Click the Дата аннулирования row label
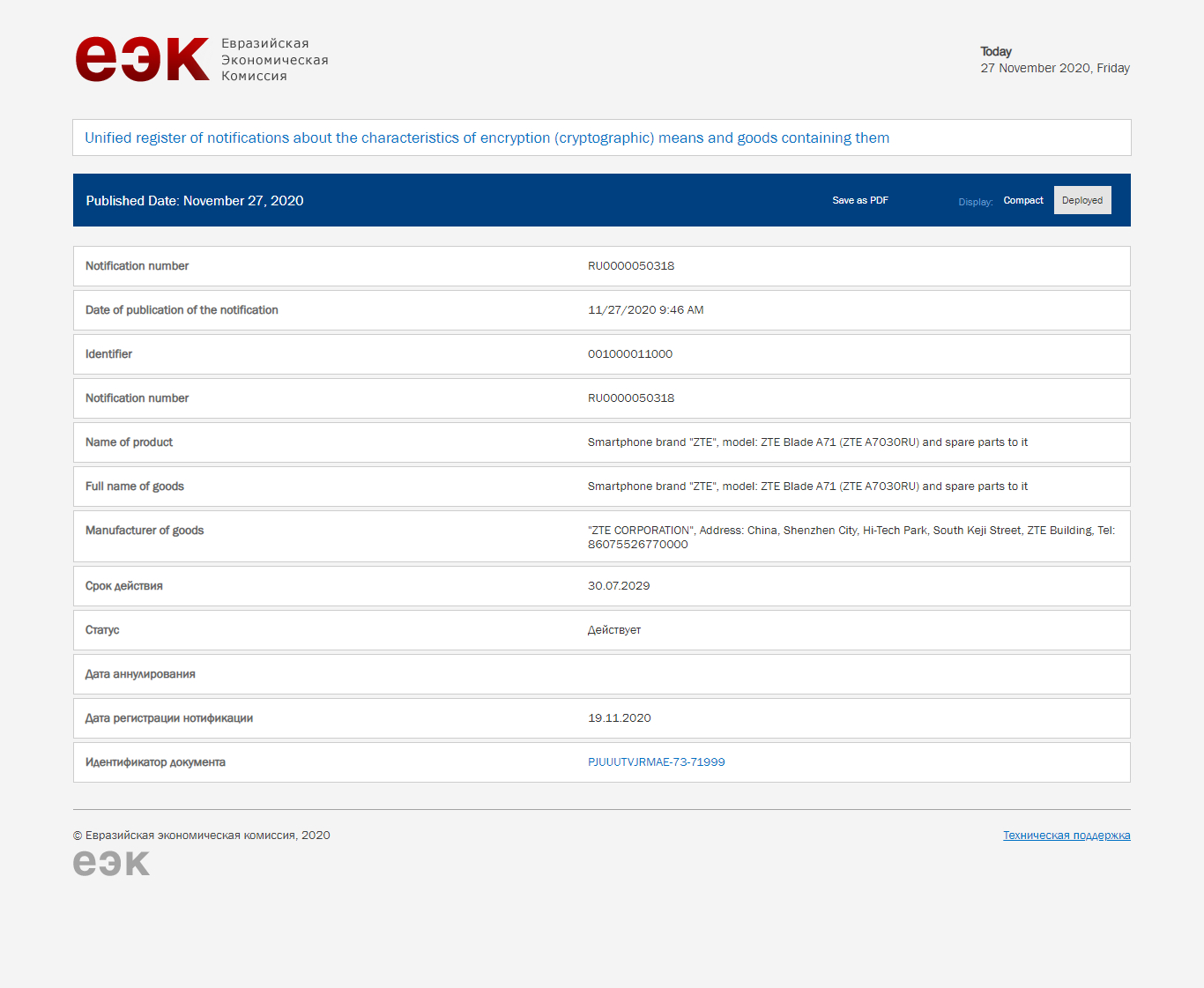The height and width of the screenshot is (988, 1204). pyautogui.click(x=140, y=674)
